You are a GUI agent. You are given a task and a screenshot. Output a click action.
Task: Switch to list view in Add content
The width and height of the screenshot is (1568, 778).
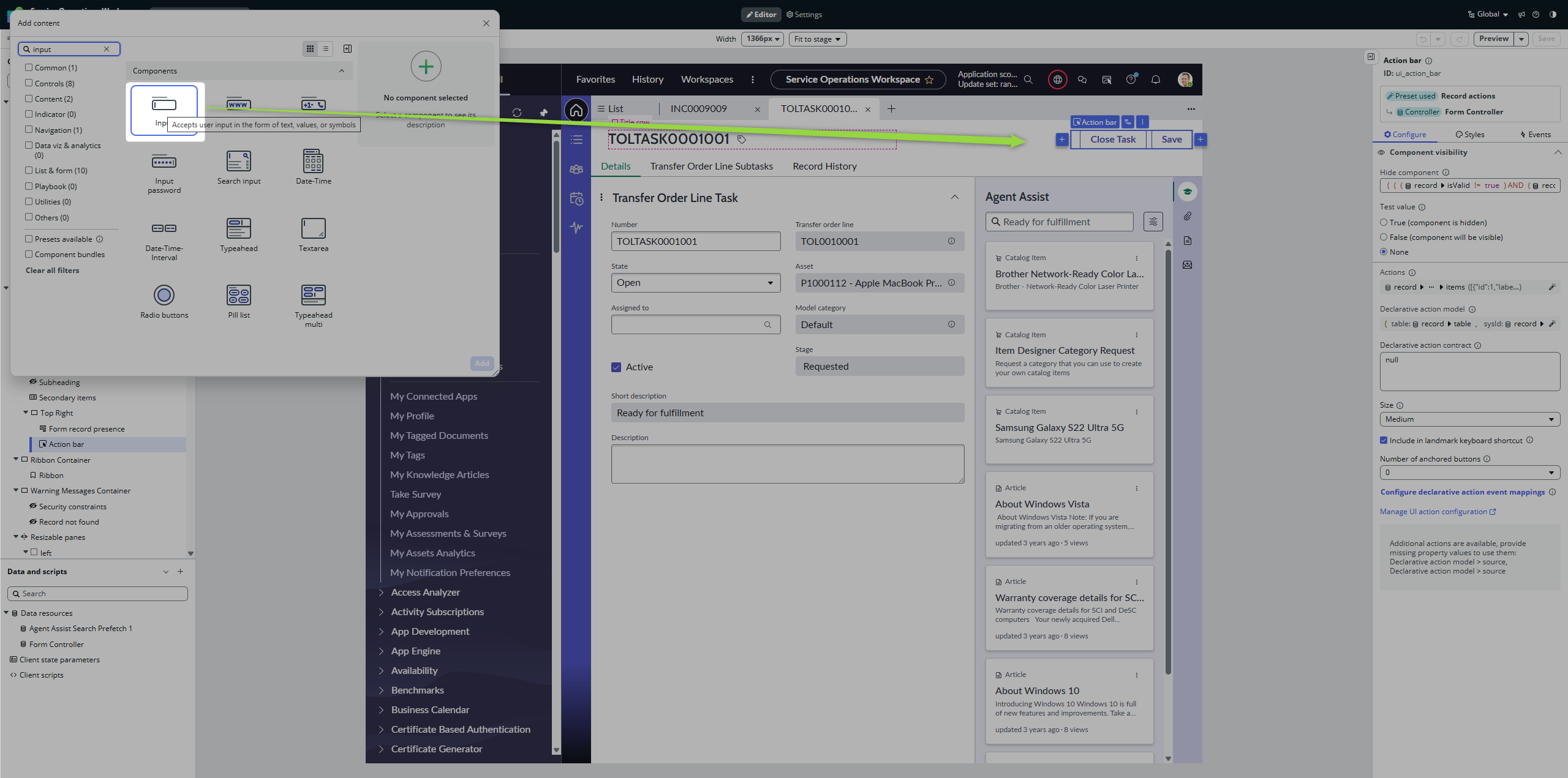click(x=326, y=49)
